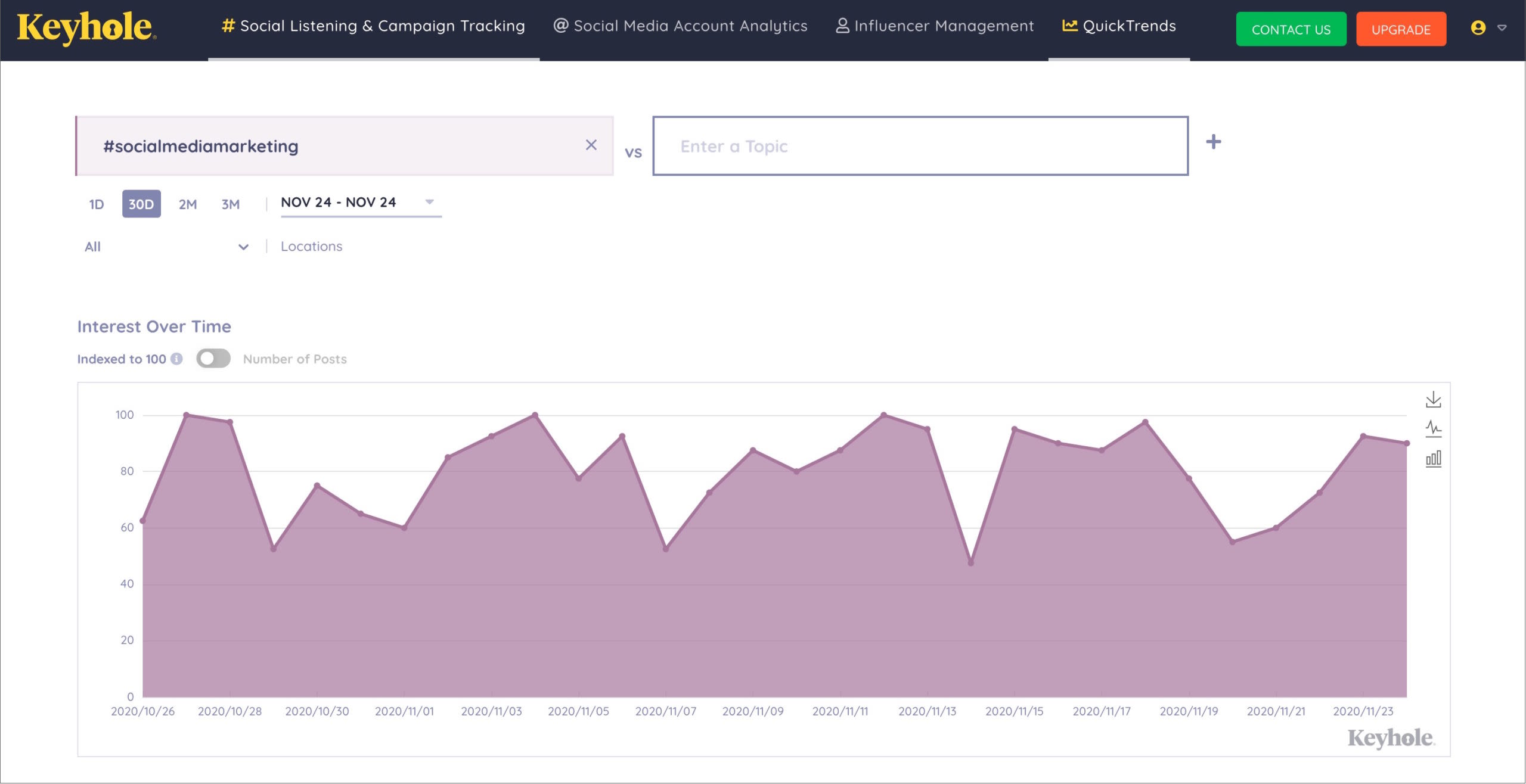Click the #socialmediamarketing topic field
This screenshot has width=1526, height=784.
click(x=345, y=146)
